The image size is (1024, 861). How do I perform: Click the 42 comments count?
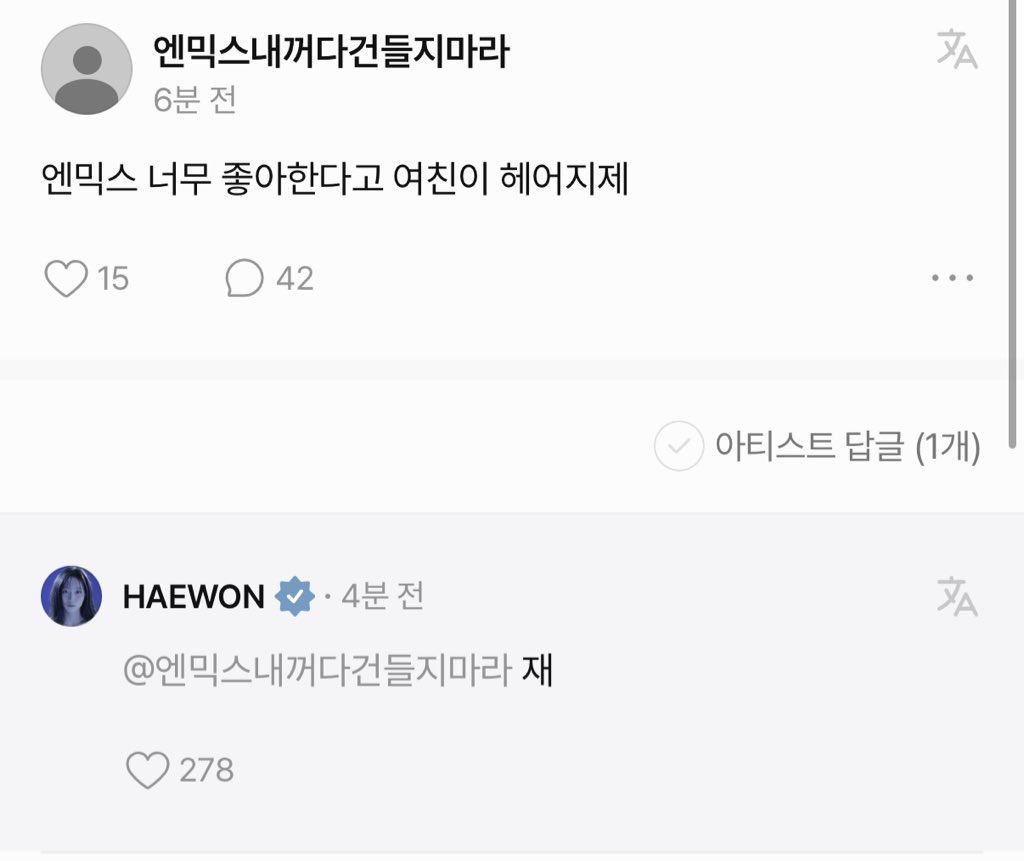click(x=295, y=279)
